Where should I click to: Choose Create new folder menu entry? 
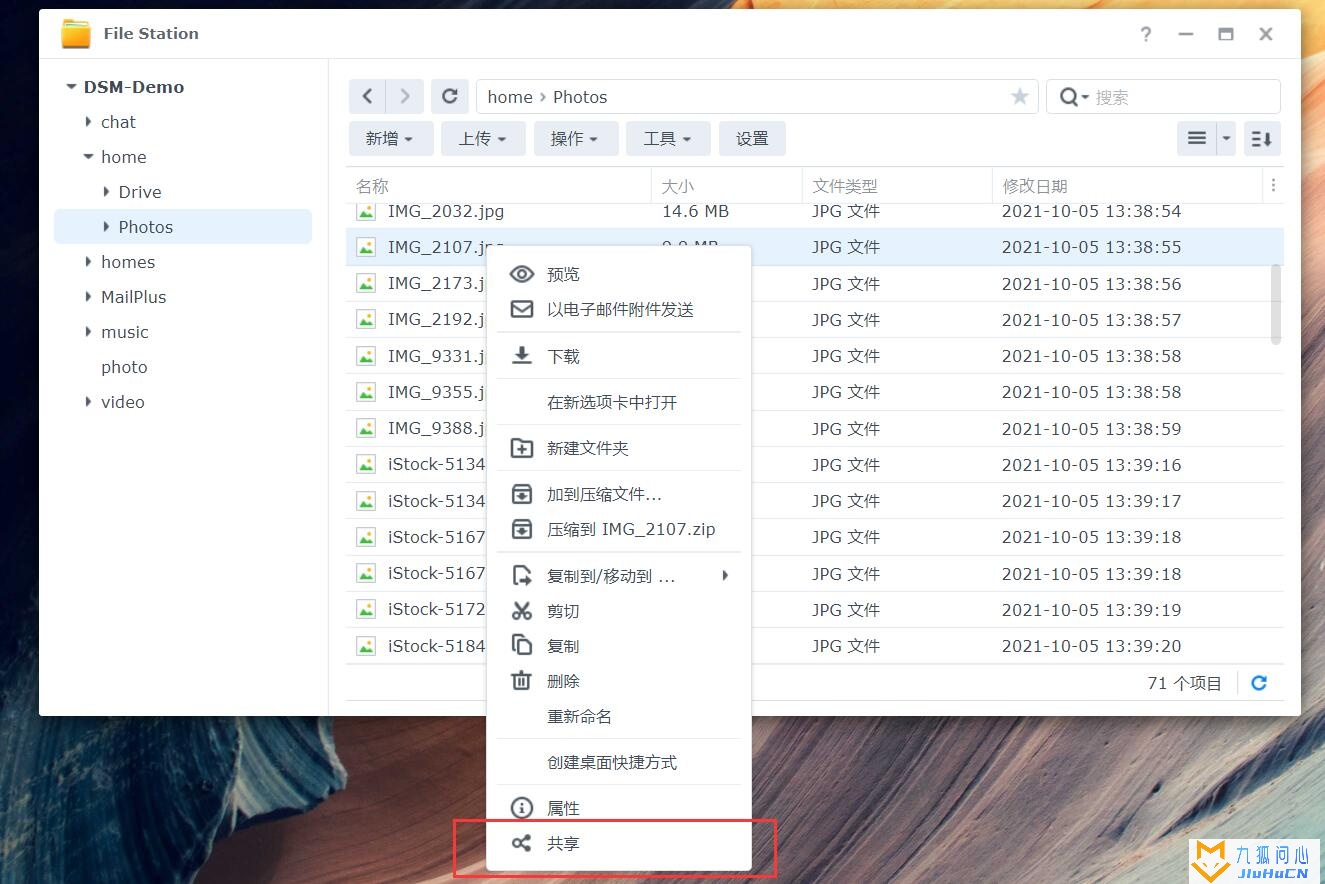[618, 448]
